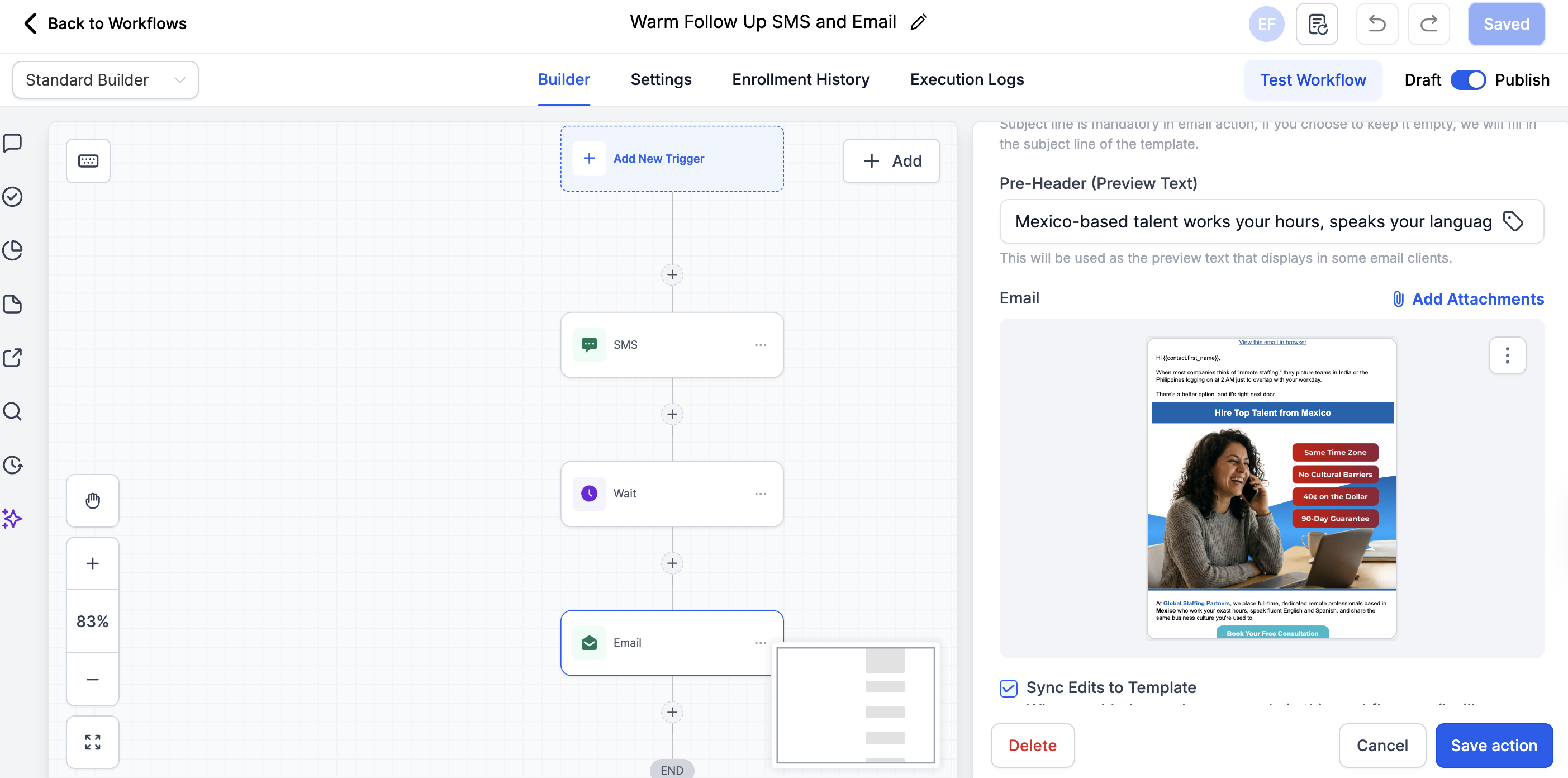This screenshot has width=1568, height=778.
Task: Click the keyboard shortcuts icon on the canvas
Action: [88, 161]
